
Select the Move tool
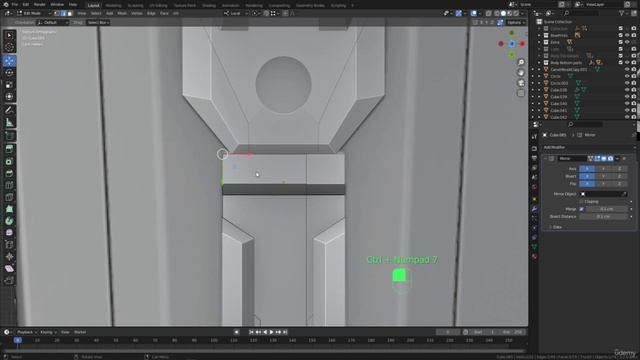pyautogui.click(x=9, y=61)
